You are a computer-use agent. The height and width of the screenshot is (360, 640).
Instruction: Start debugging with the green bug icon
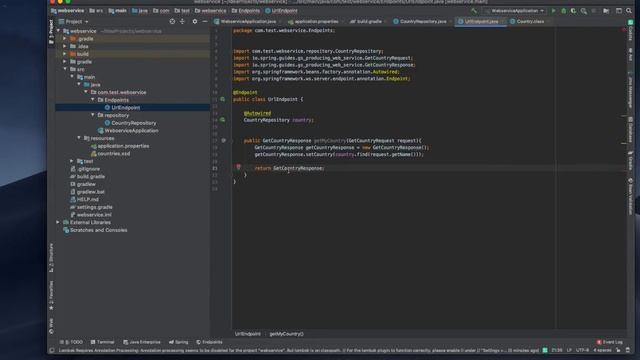click(x=564, y=11)
